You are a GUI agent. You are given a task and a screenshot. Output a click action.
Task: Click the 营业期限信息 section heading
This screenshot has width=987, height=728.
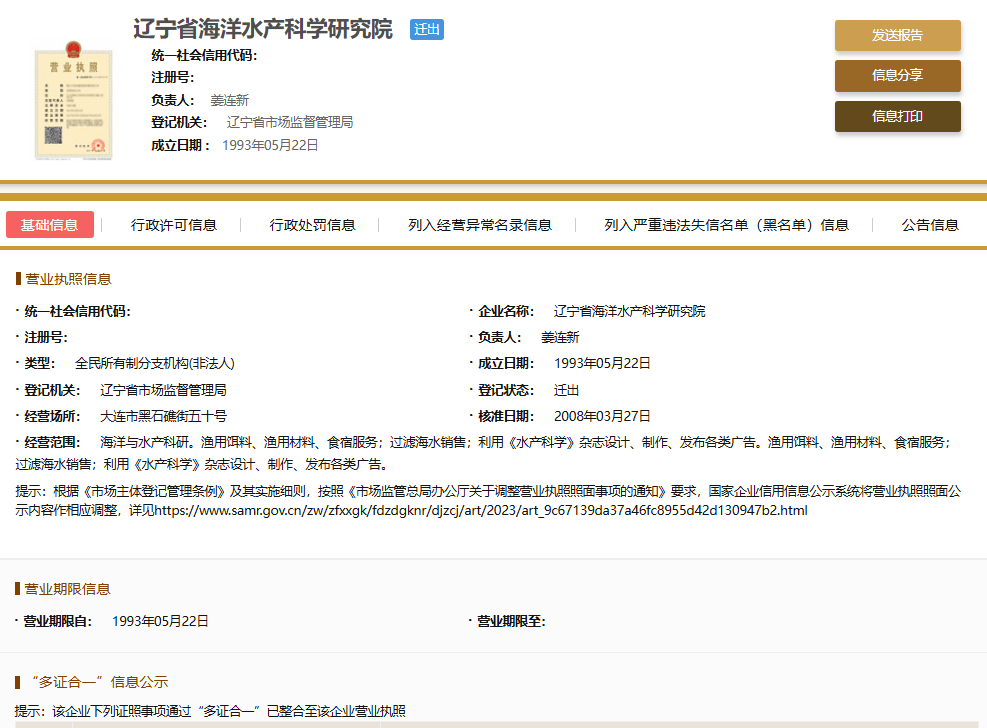[68, 589]
